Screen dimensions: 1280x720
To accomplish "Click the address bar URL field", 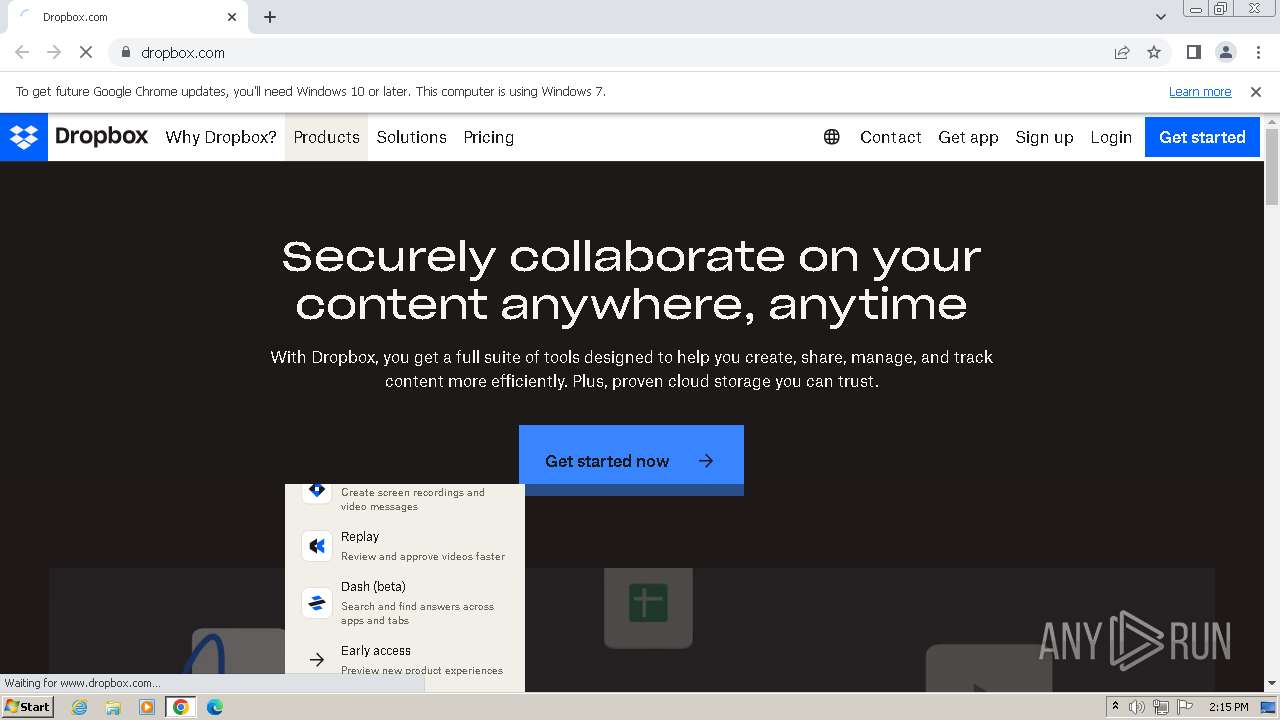I will [x=610, y=52].
